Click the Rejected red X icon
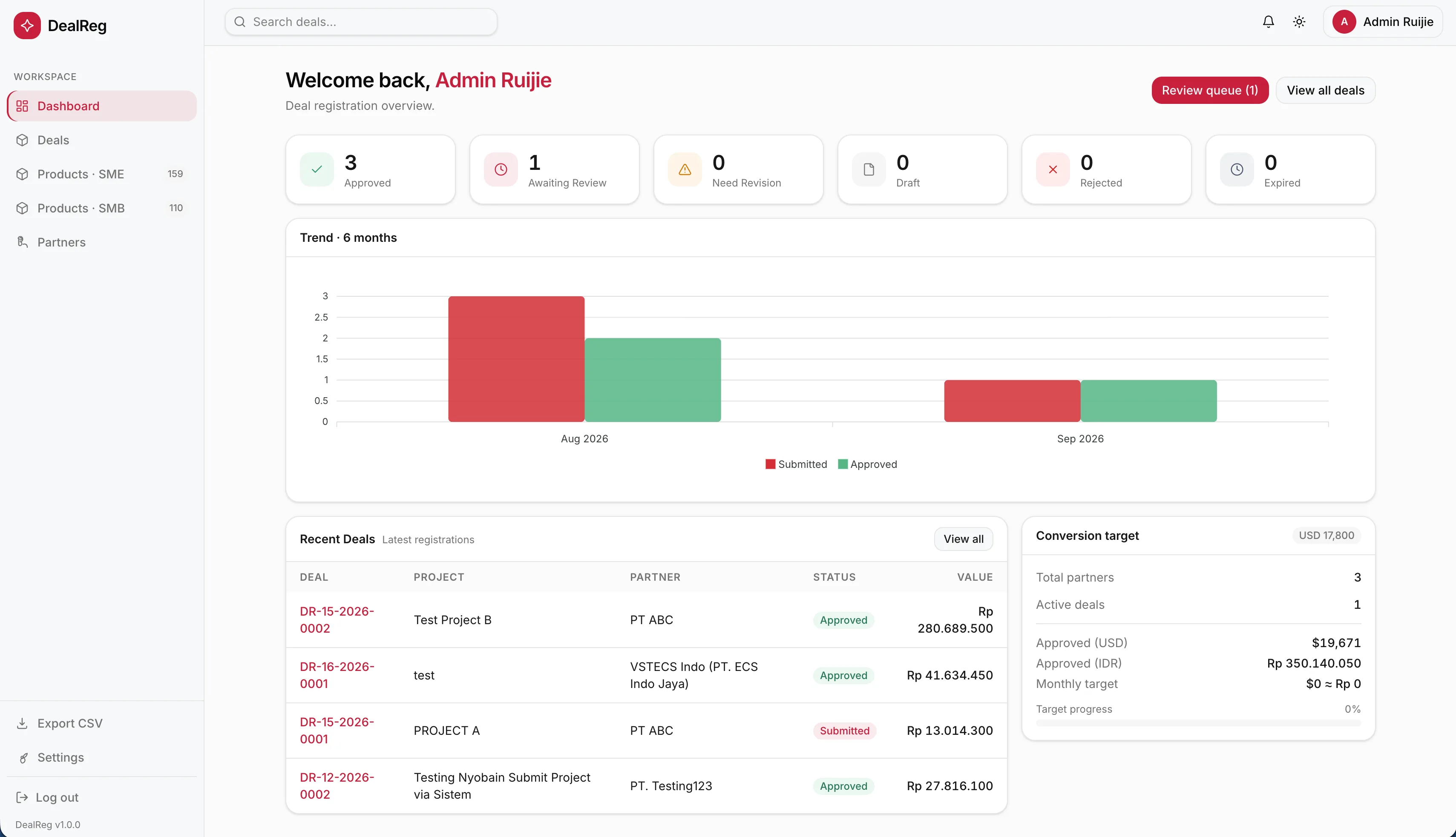The width and height of the screenshot is (1456, 837). 1052,169
